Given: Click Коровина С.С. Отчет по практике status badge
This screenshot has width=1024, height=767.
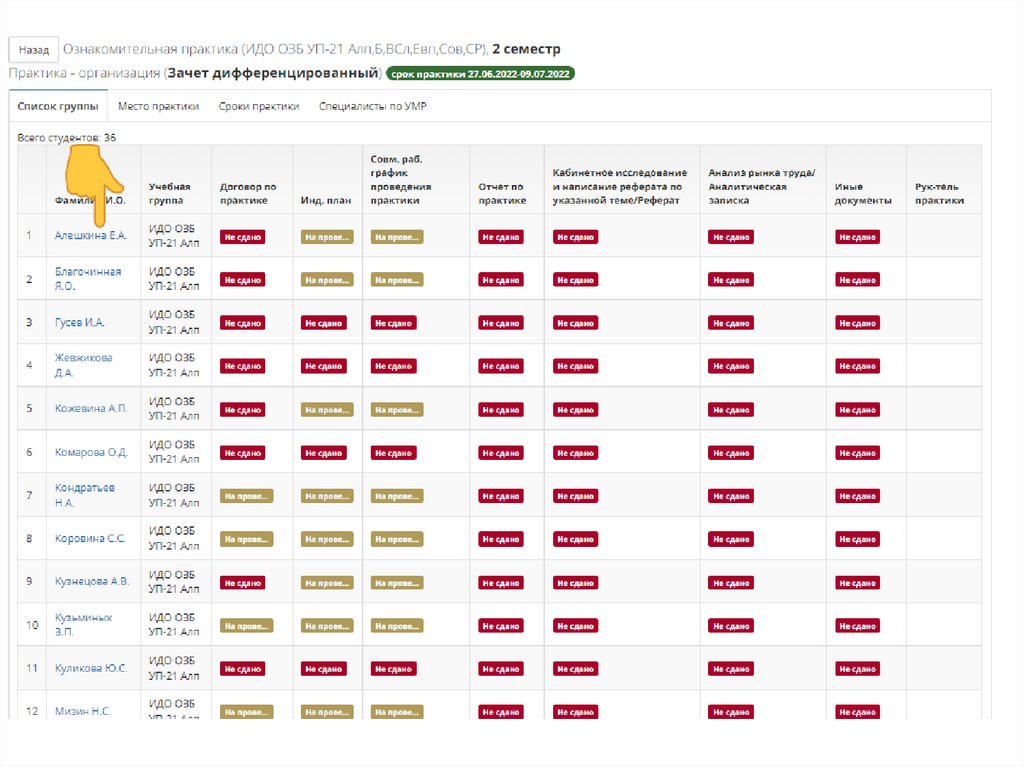Looking at the screenshot, I should 500,539.
